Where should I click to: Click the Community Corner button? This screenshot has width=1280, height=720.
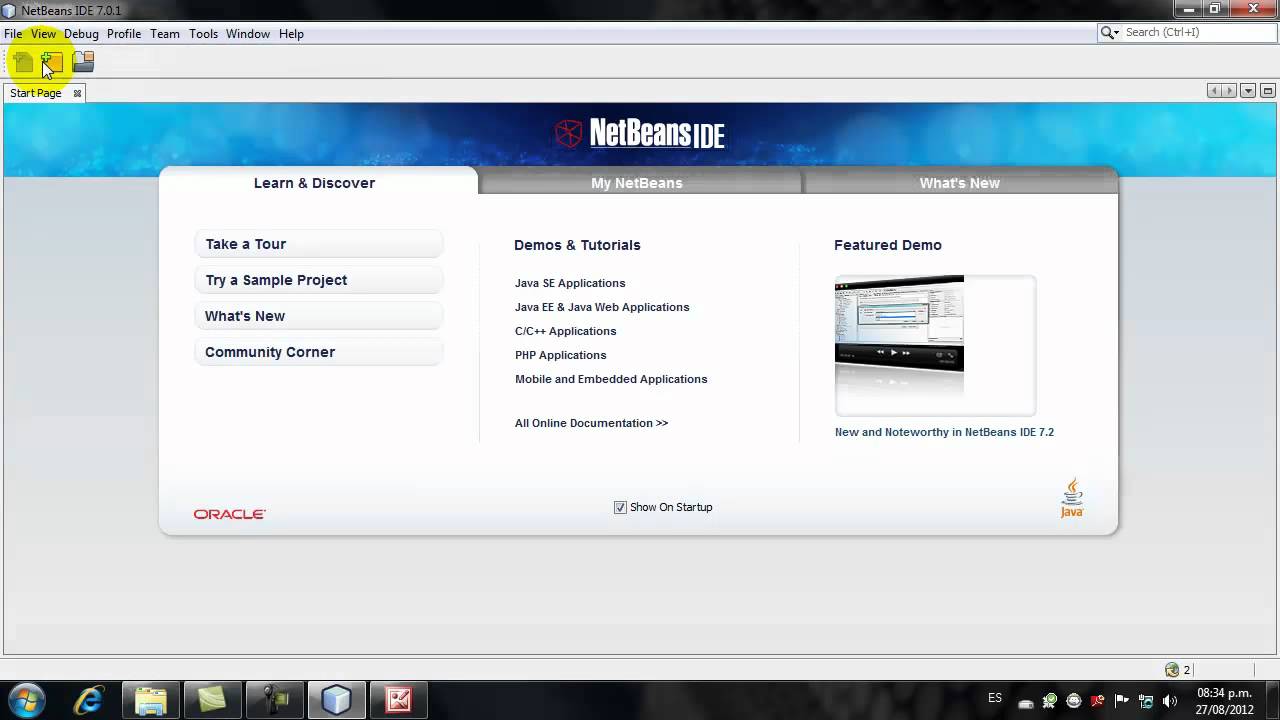click(x=318, y=352)
